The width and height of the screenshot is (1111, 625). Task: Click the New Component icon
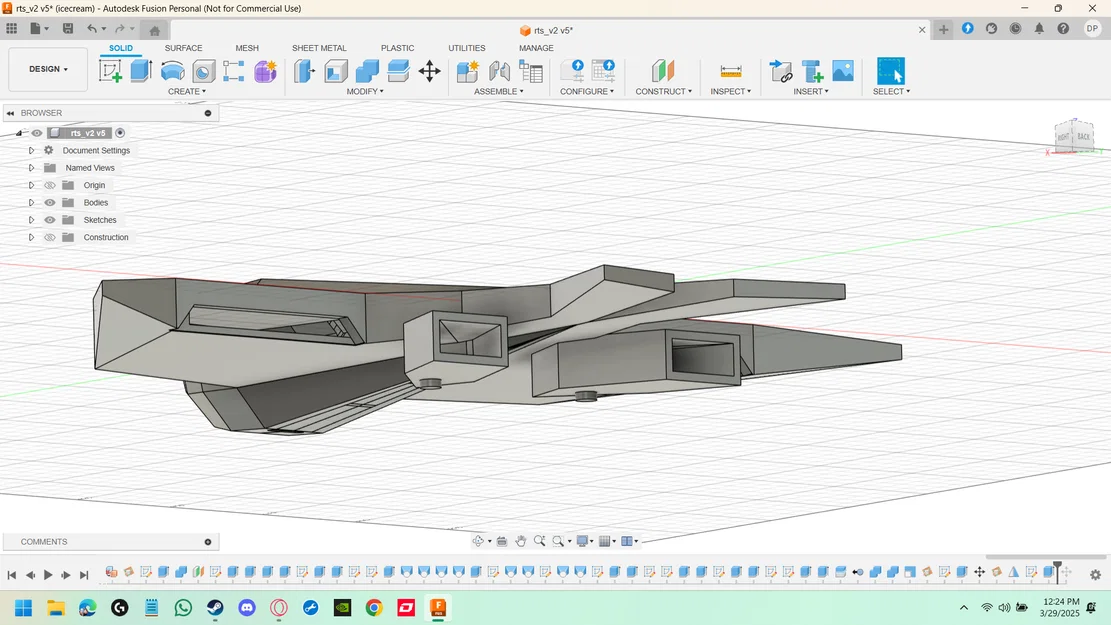pyautogui.click(x=468, y=71)
